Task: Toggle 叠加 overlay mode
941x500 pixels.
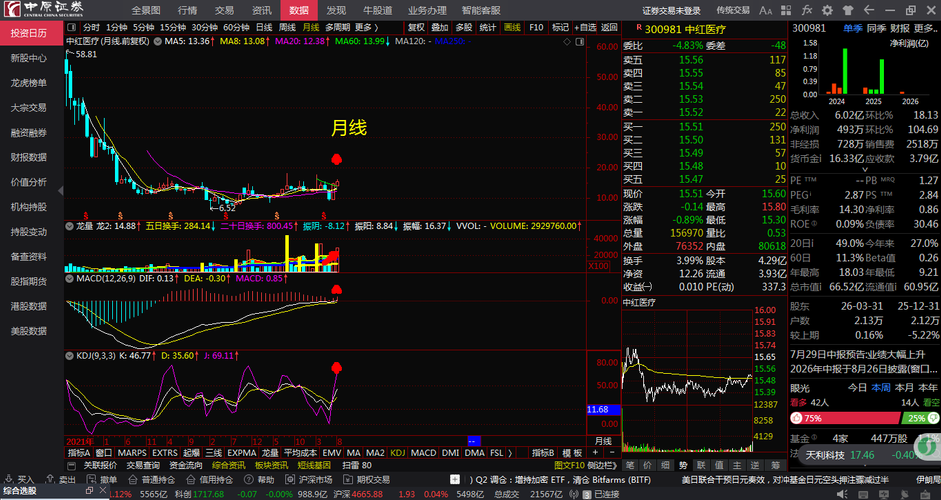Action: pos(439,28)
